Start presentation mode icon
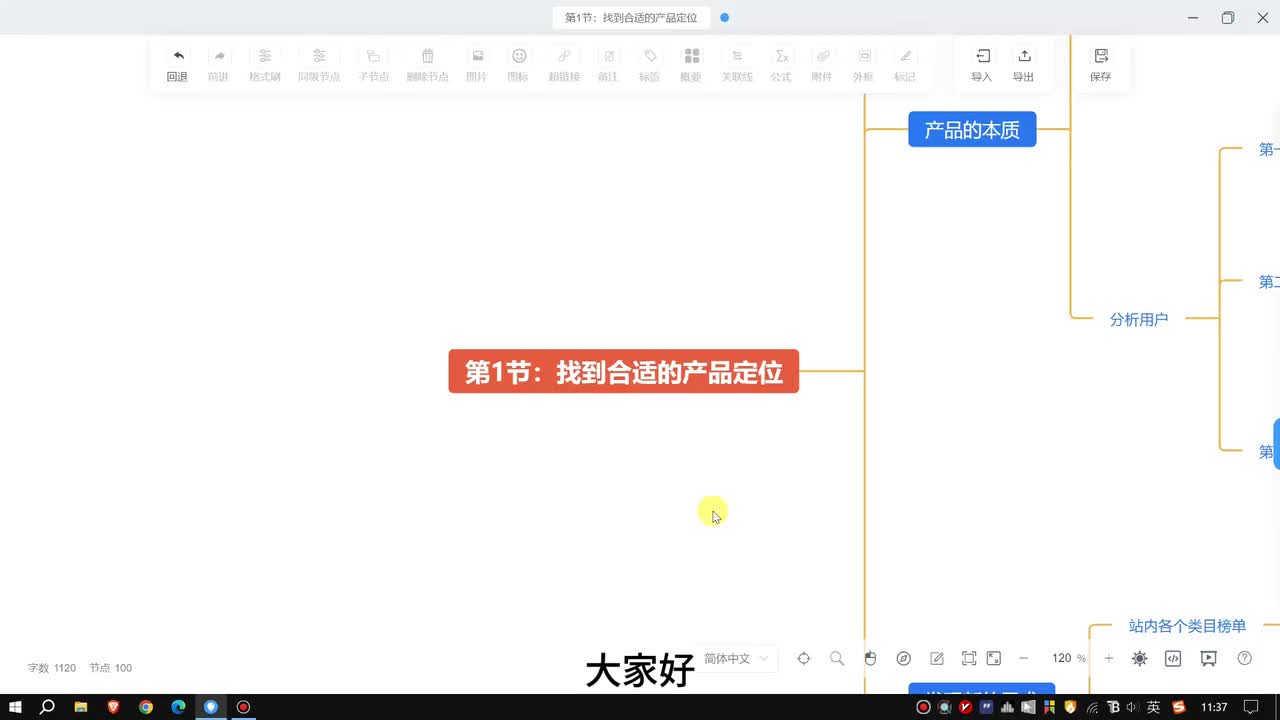This screenshot has width=1280, height=720. coord(1209,658)
